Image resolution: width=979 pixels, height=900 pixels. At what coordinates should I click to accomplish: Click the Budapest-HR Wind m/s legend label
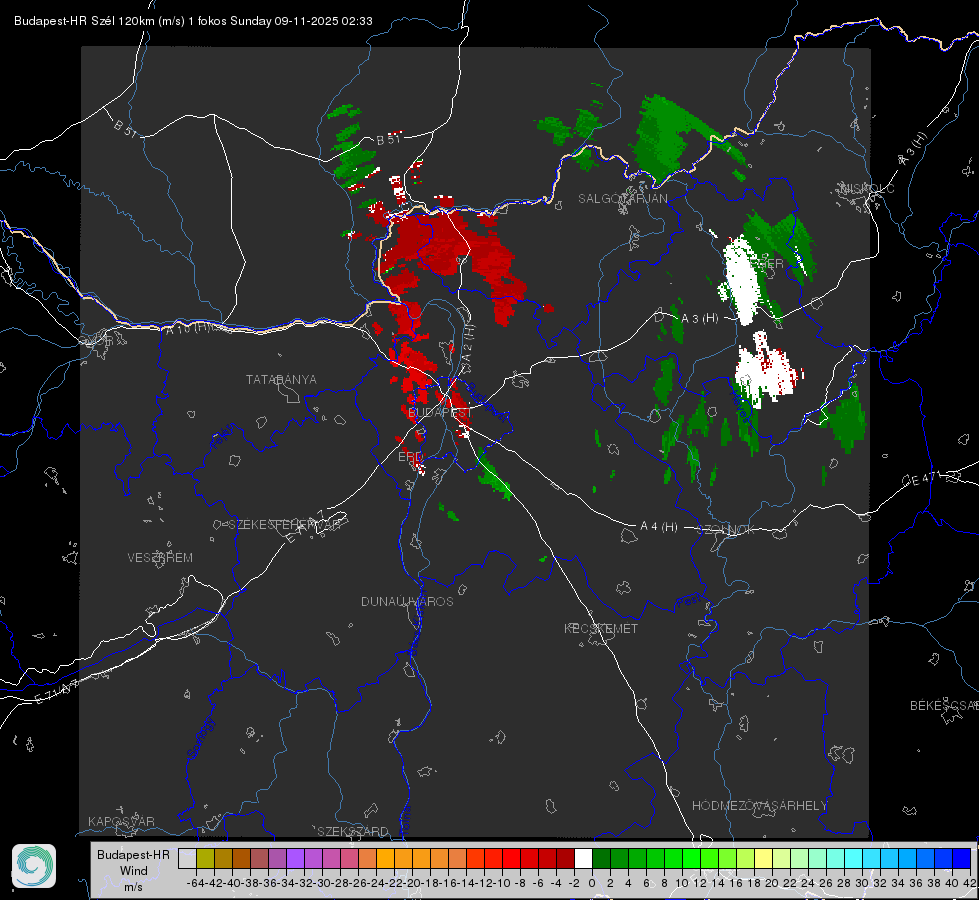coord(133,871)
